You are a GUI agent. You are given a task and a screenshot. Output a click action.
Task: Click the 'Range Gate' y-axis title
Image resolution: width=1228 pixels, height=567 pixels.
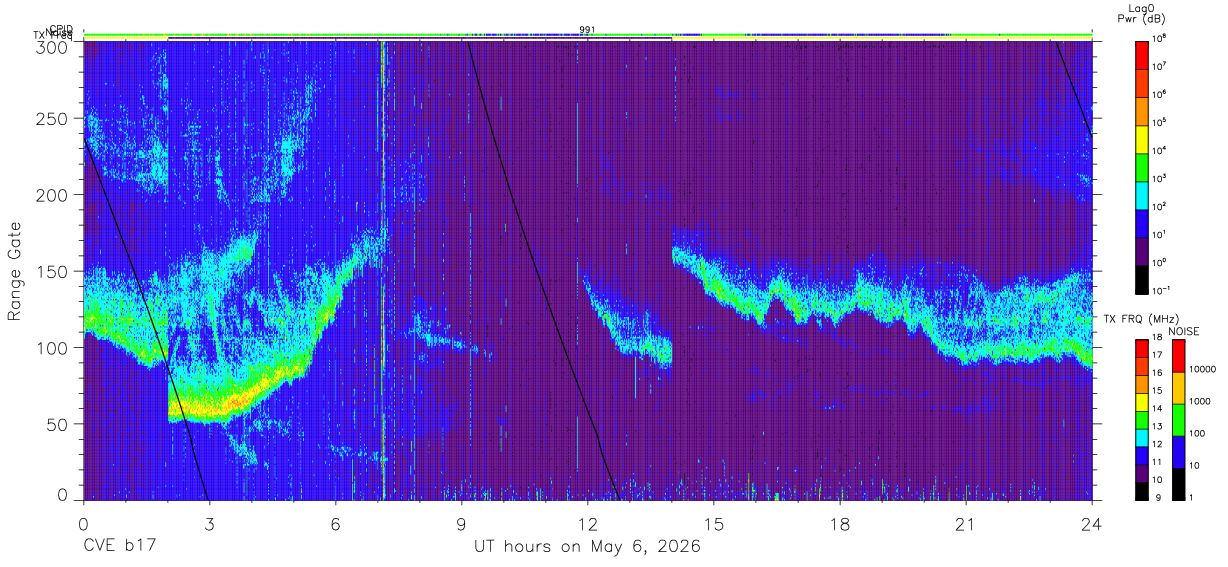16,272
